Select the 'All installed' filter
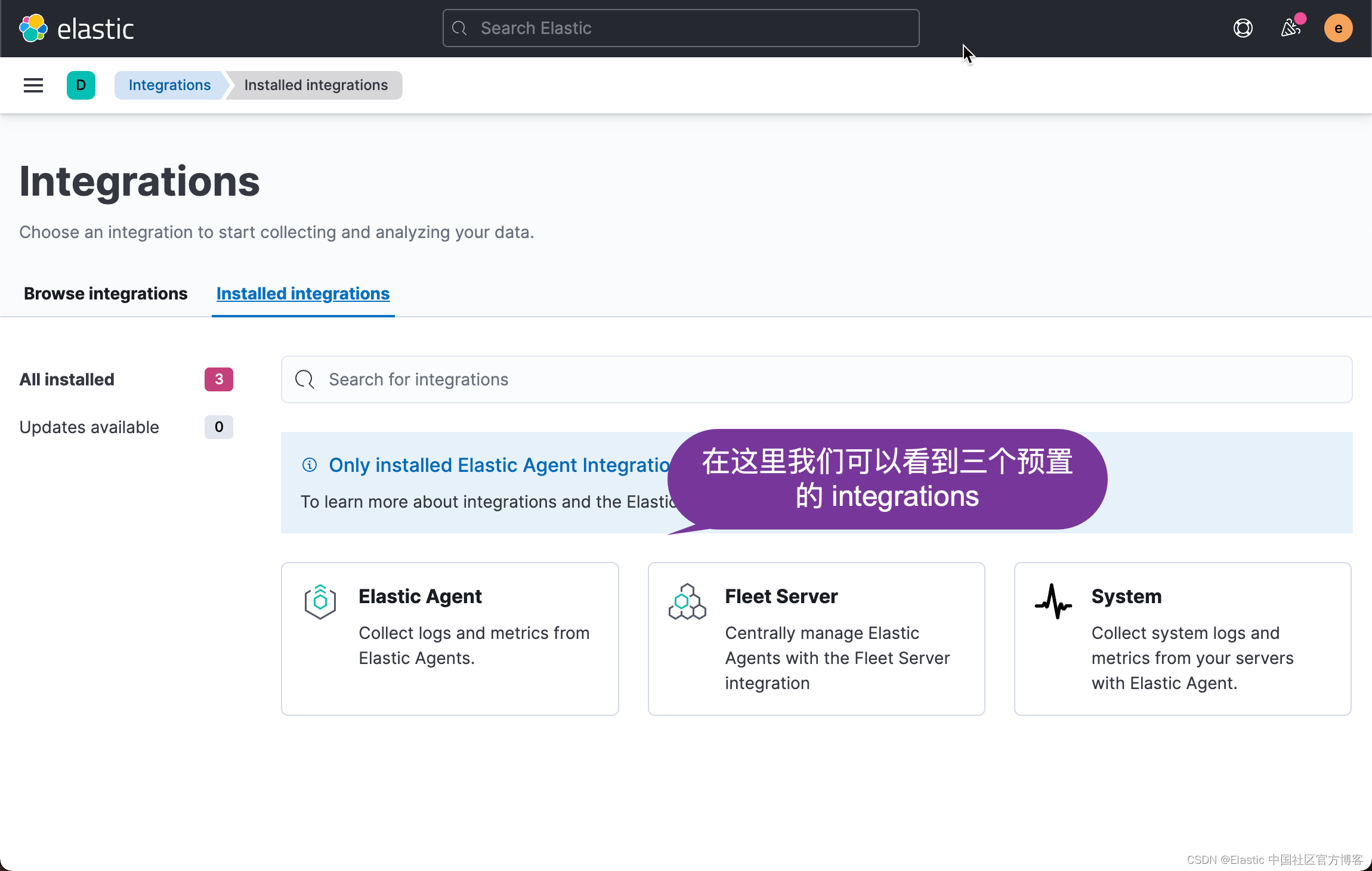The image size is (1372, 871). (66, 379)
